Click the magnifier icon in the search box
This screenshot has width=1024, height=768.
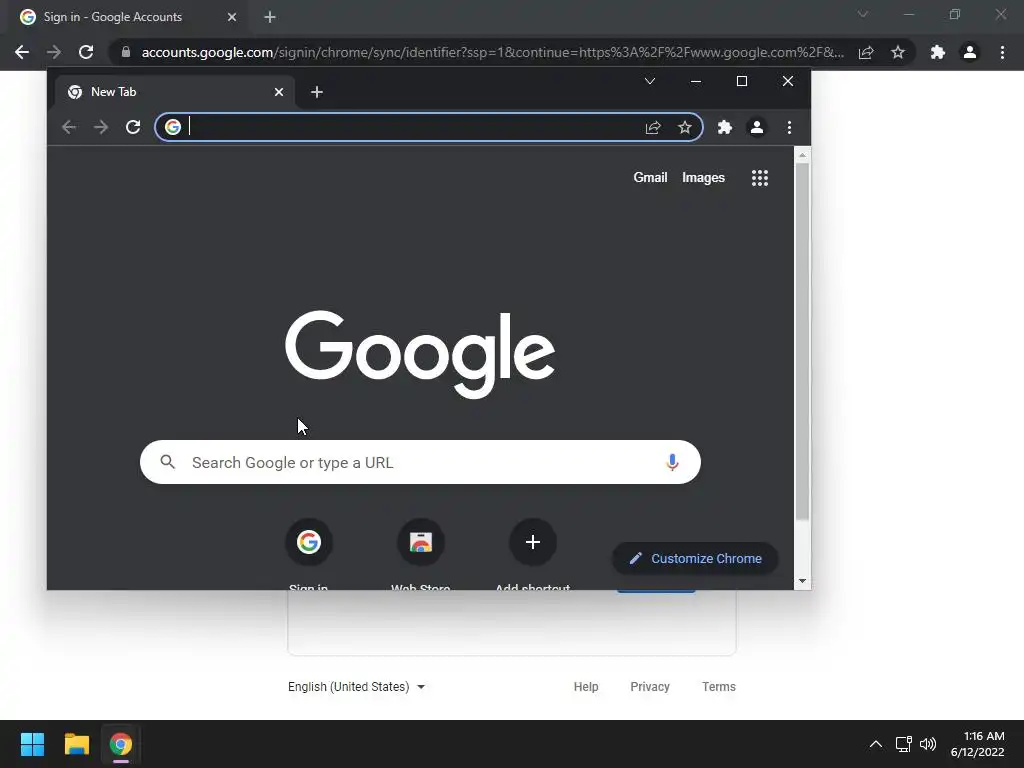pyautogui.click(x=168, y=462)
